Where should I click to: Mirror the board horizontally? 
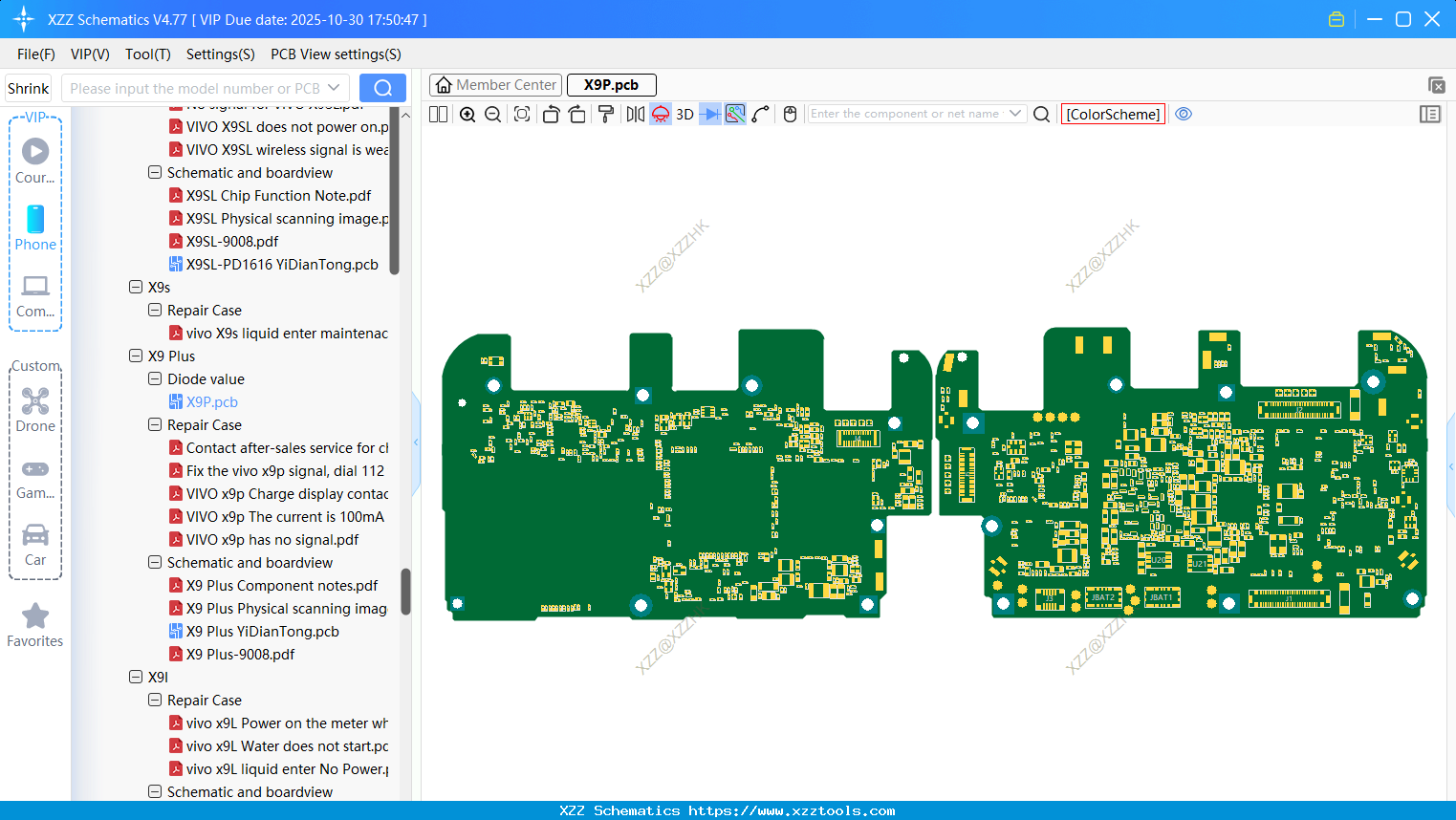pos(635,114)
